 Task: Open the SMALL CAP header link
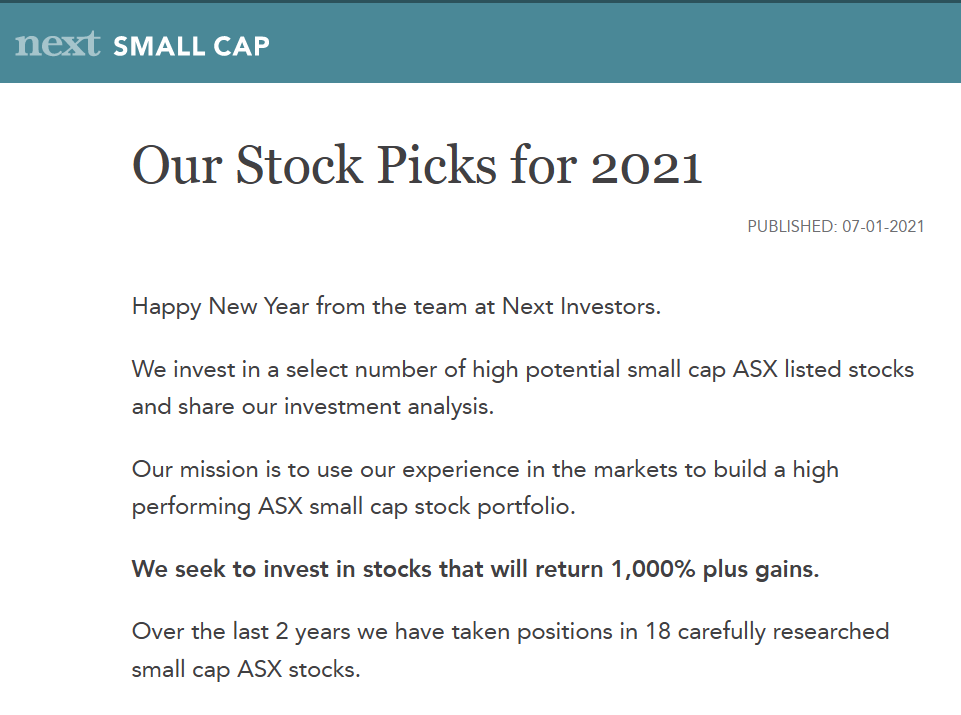pos(191,47)
